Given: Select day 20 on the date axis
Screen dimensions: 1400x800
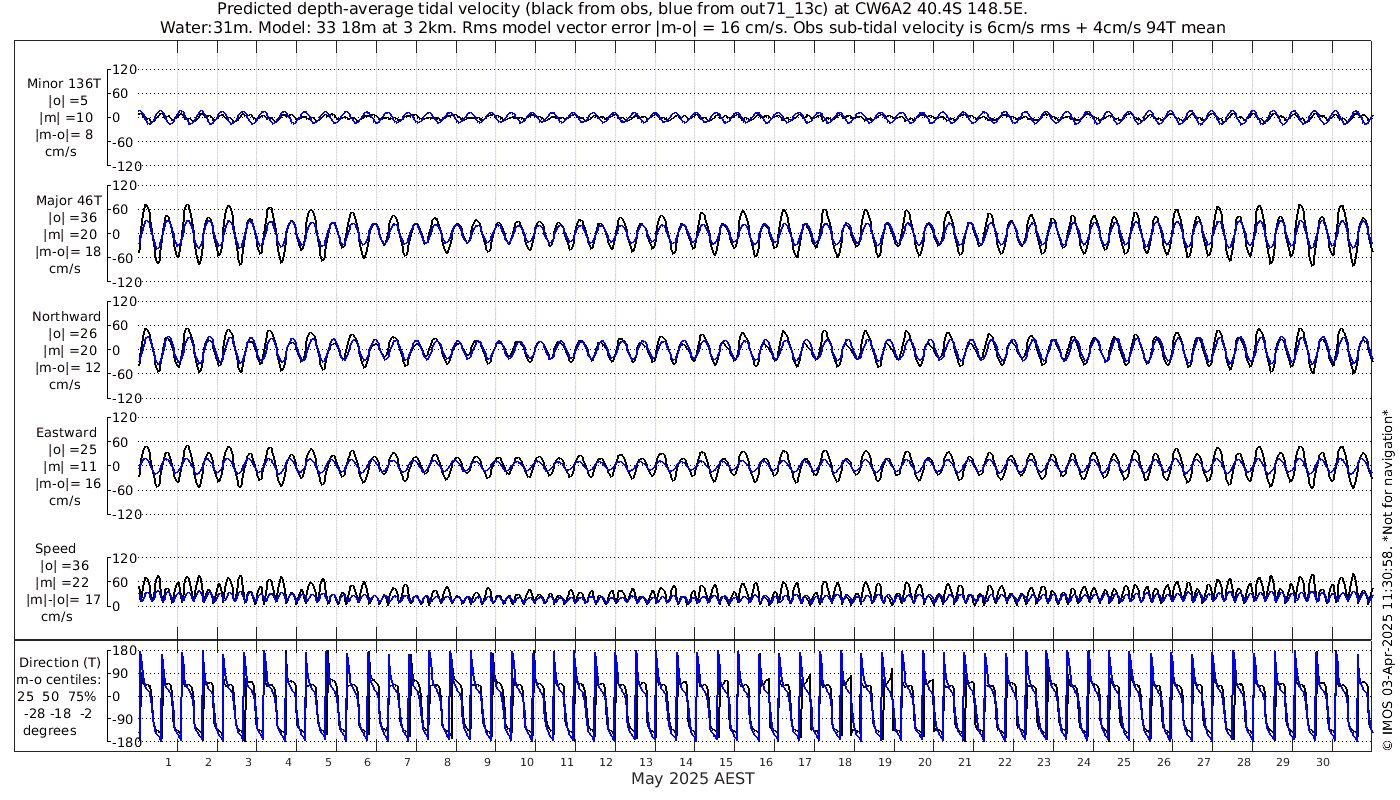Looking at the screenshot, I should 925,762.
